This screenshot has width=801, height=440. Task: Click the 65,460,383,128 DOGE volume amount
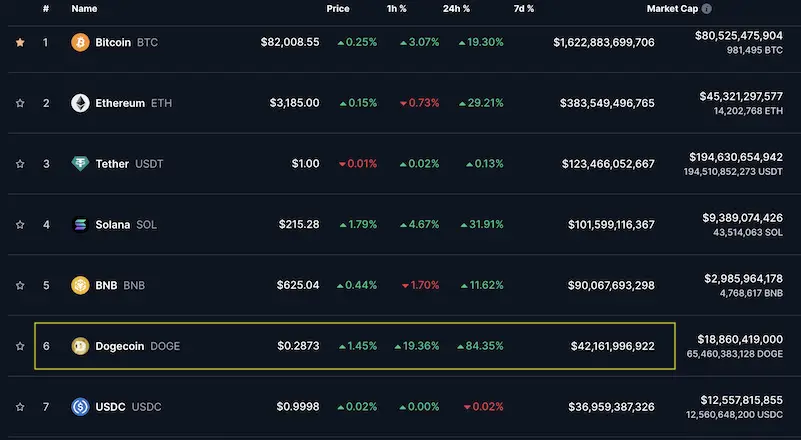[735, 354]
